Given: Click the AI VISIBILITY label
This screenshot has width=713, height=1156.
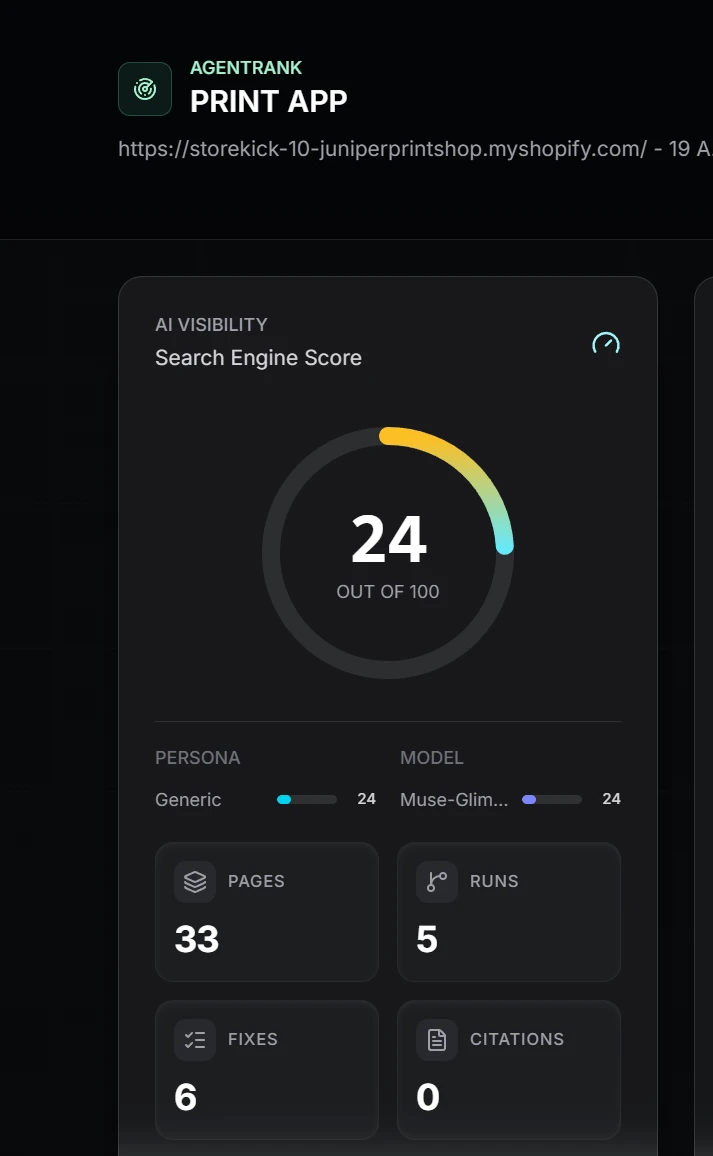Looking at the screenshot, I should (x=211, y=324).
